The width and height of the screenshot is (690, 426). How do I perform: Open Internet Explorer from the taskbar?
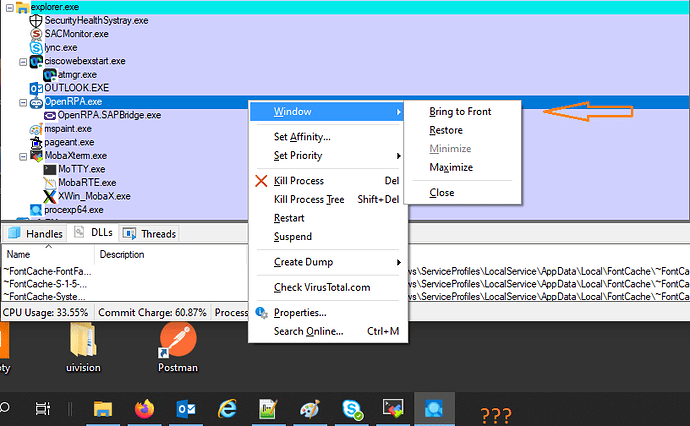[x=228, y=409]
